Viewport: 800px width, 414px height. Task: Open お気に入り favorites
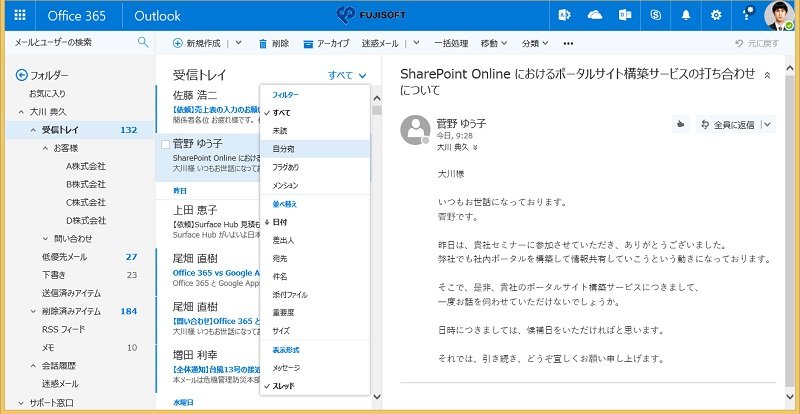coord(47,94)
